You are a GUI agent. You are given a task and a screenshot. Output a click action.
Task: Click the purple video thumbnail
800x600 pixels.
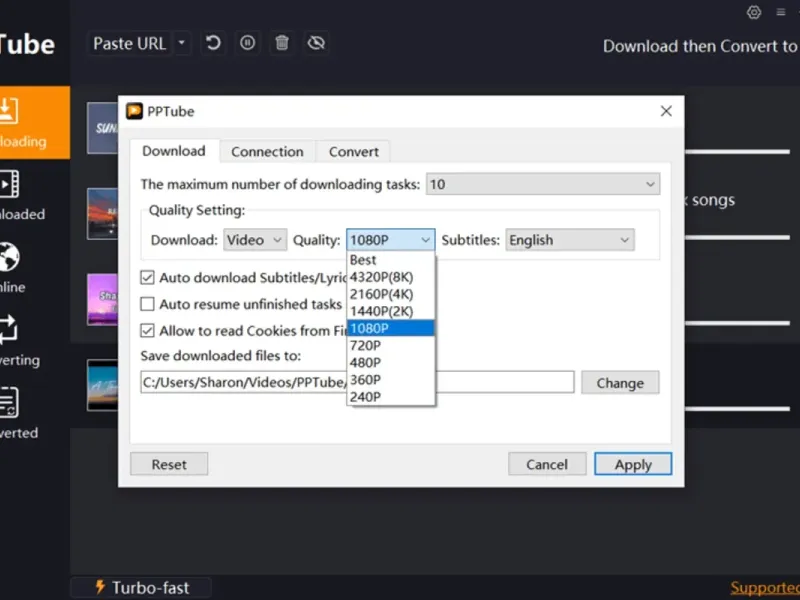(x=103, y=299)
